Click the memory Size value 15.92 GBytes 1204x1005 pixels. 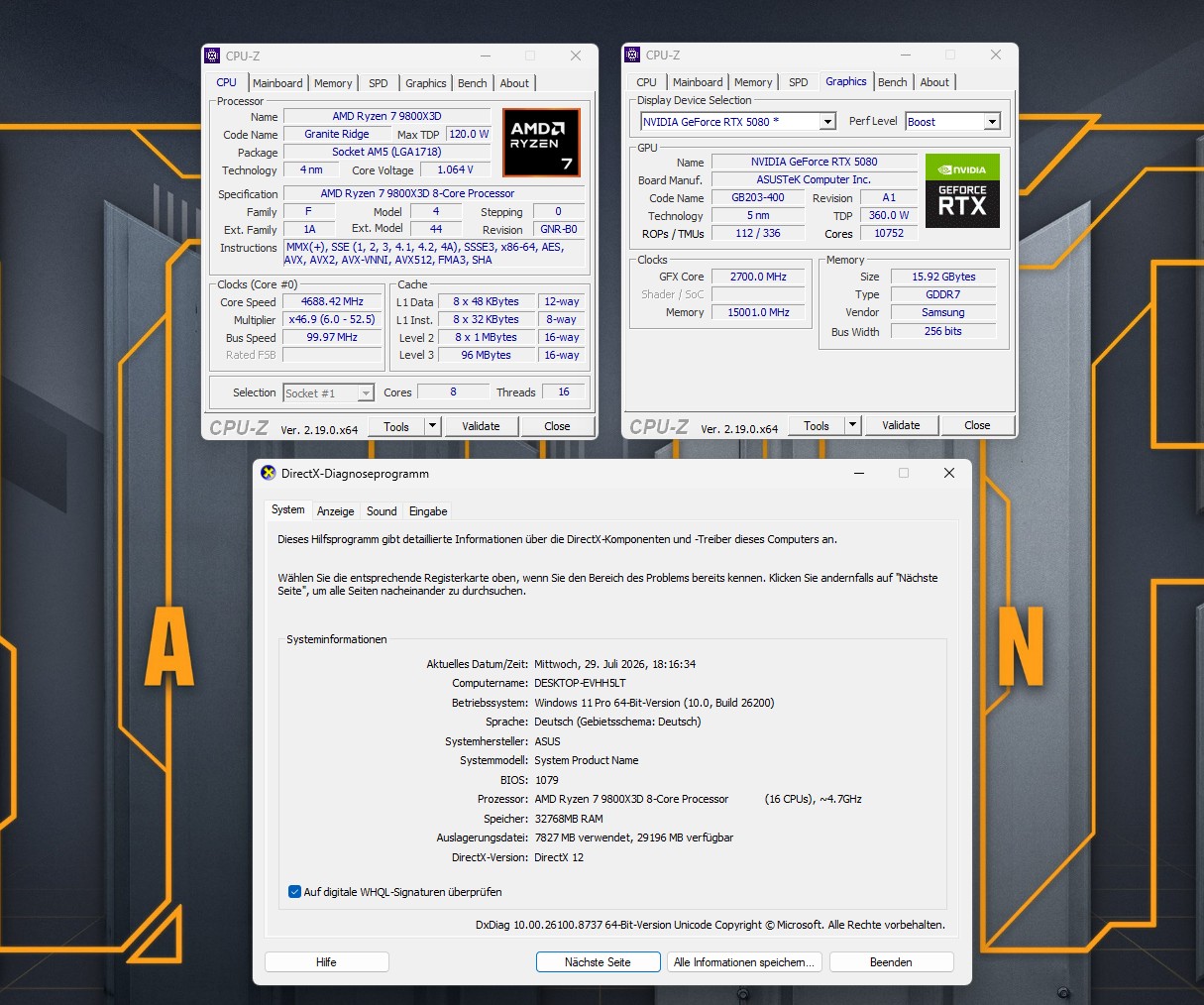pyautogui.click(x=944, y=277)
